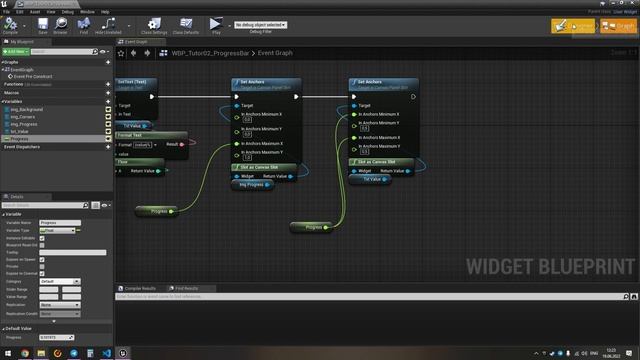The width and height of the screenshot is (640, 360).
Task: Favorite this graph with star icon
Action: pos(121,53)
